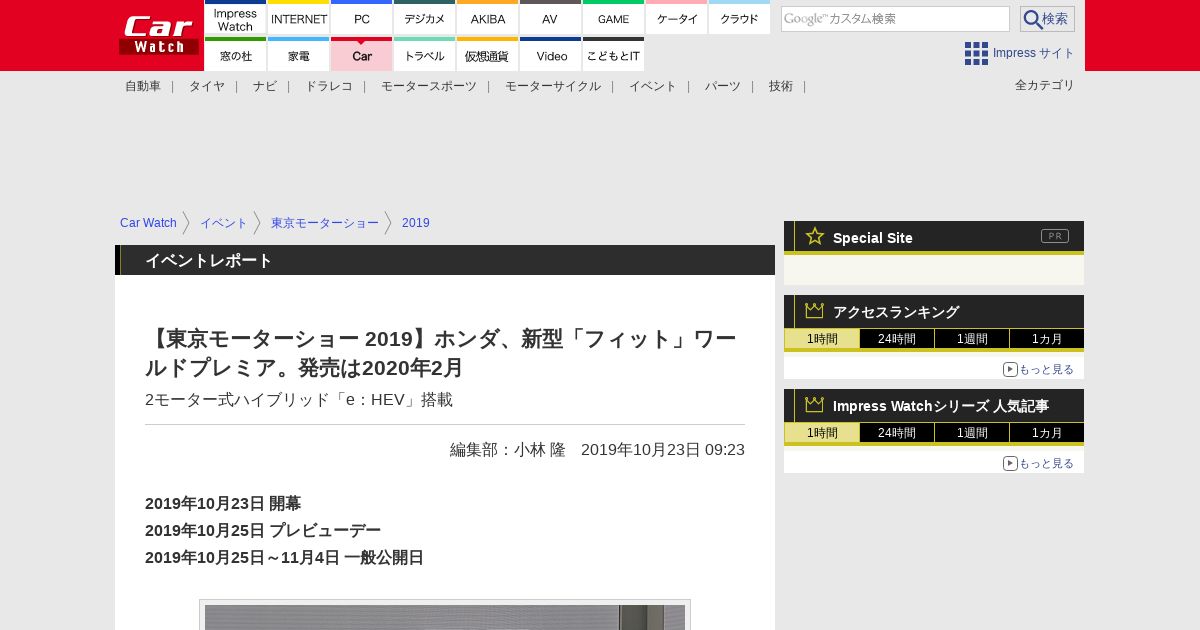1200x630 pixels.
Task: Click もっと見る under 人気記事
Action: [1039, 463]
